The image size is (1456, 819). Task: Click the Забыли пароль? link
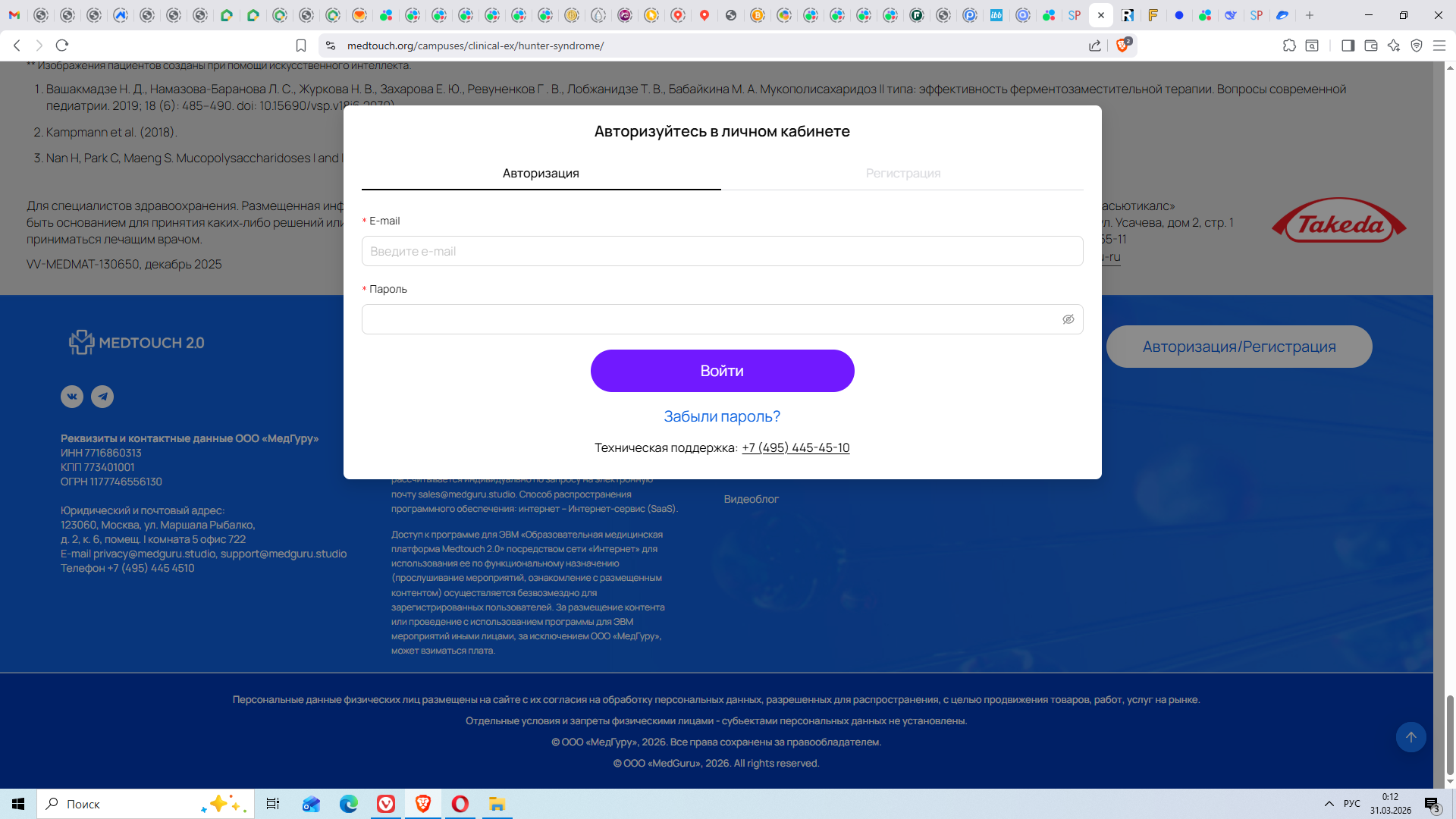(x=722, y=416)
